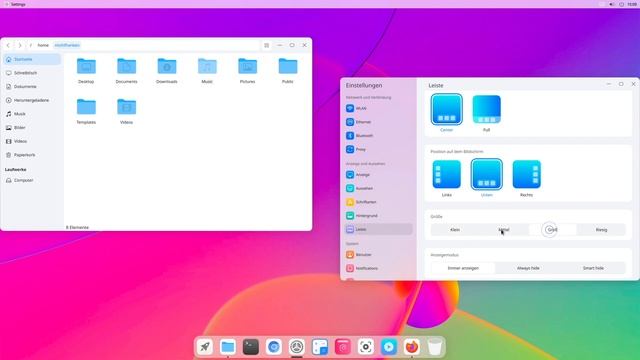Image resolution: width=640 pixels, height=360 pixels.
Task: Open the Desktop folder in file manager
Action: [86, 71]
